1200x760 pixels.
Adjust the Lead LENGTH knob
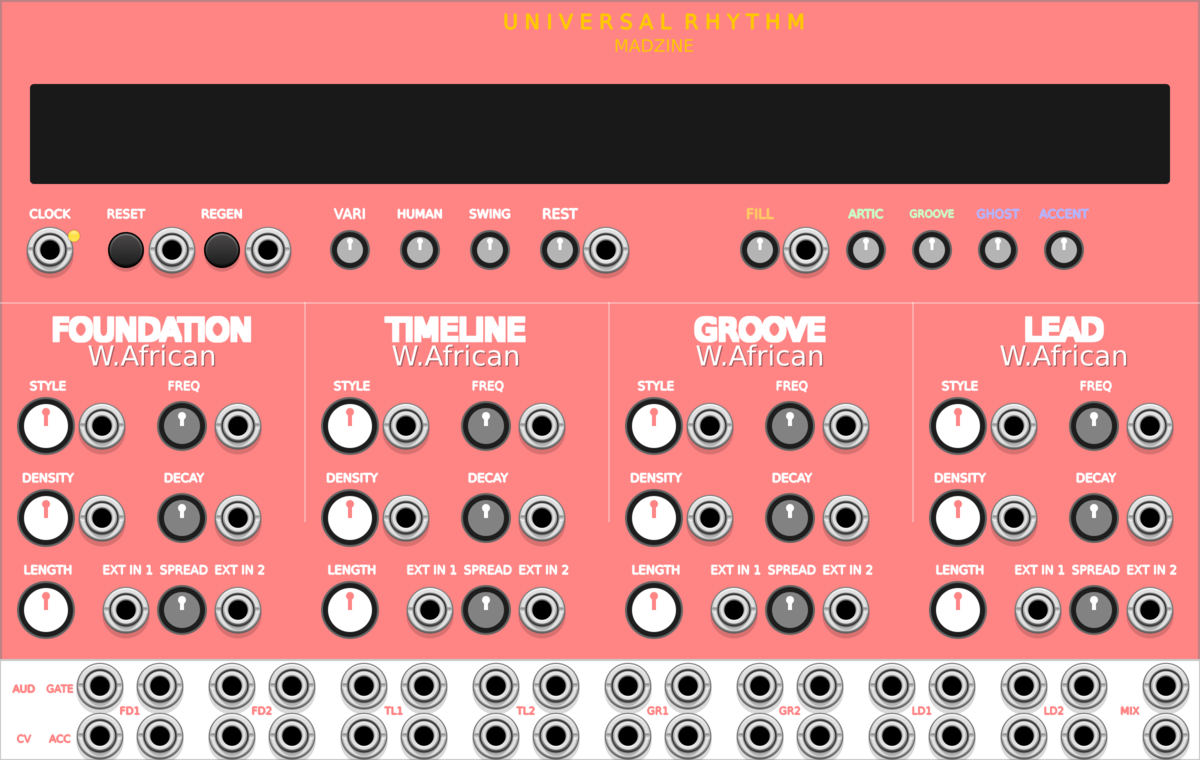coord(958,610)
